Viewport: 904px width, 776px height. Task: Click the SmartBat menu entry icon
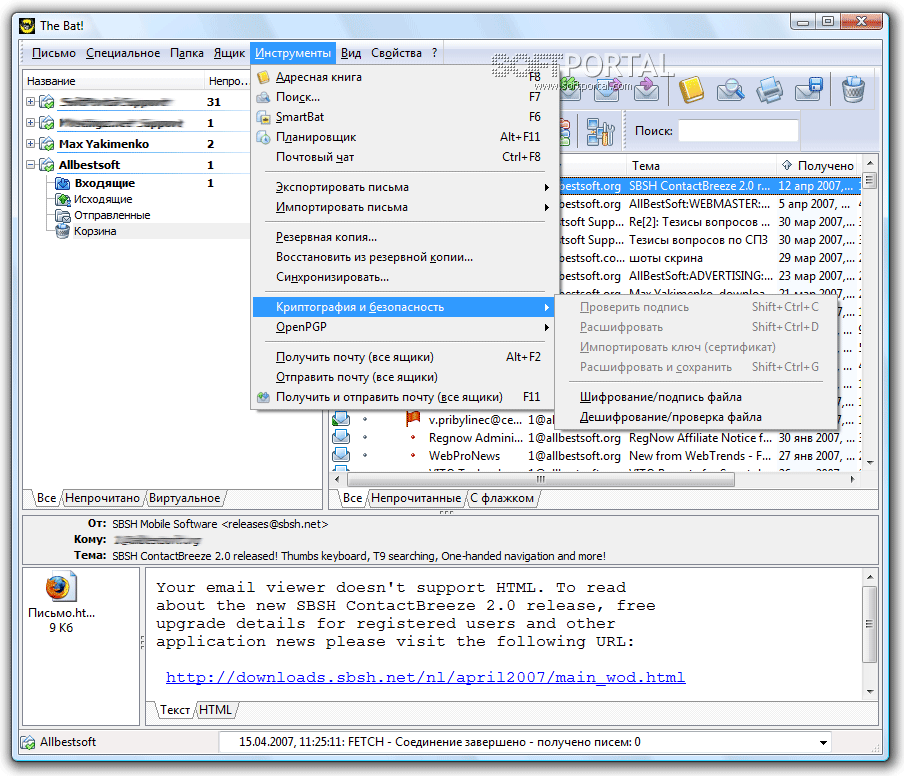coord(263,117)
